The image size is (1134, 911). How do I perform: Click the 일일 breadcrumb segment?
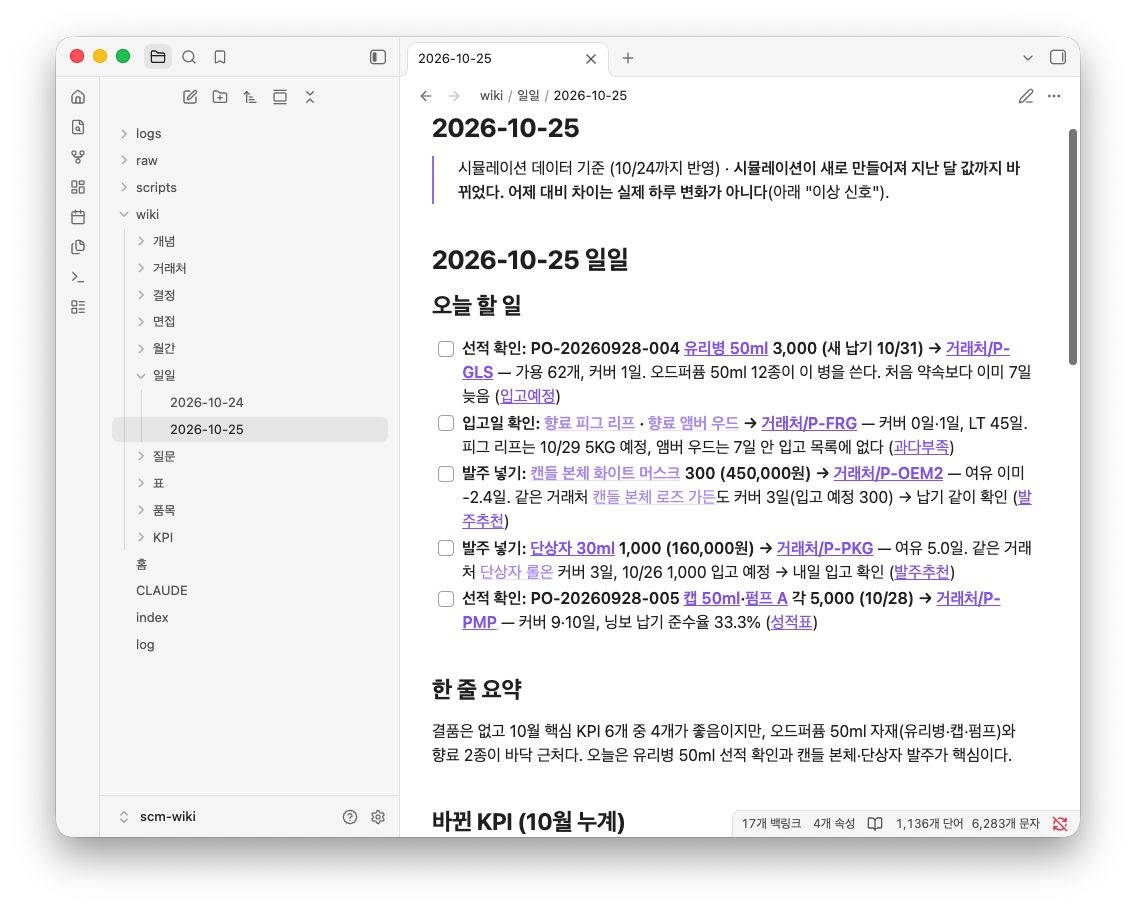pos(528,96)
